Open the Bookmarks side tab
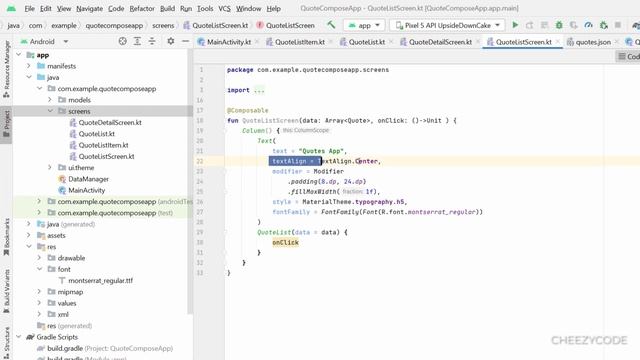Screen dimensions: 640x360 [6, 237]
